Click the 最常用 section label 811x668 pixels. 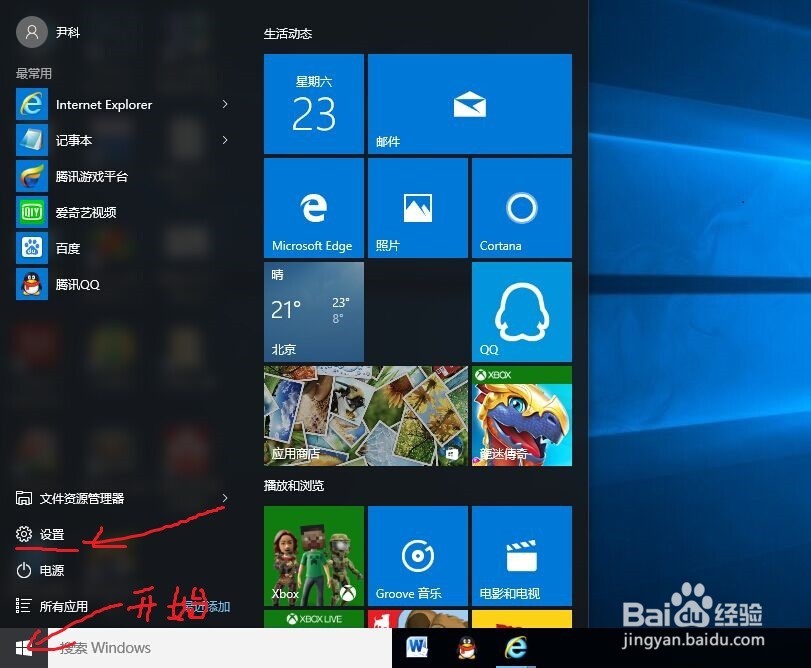point(34,73)
